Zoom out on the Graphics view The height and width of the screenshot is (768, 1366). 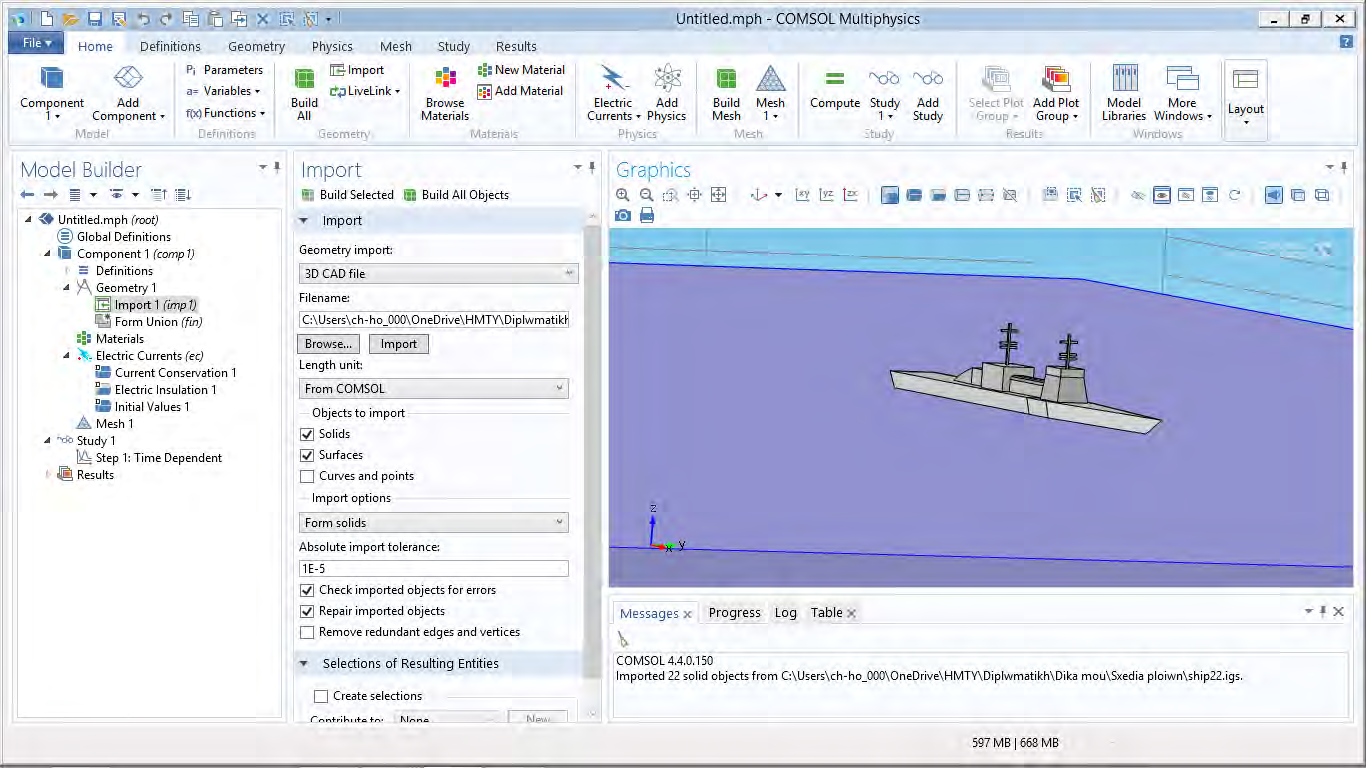pos(647,195)
